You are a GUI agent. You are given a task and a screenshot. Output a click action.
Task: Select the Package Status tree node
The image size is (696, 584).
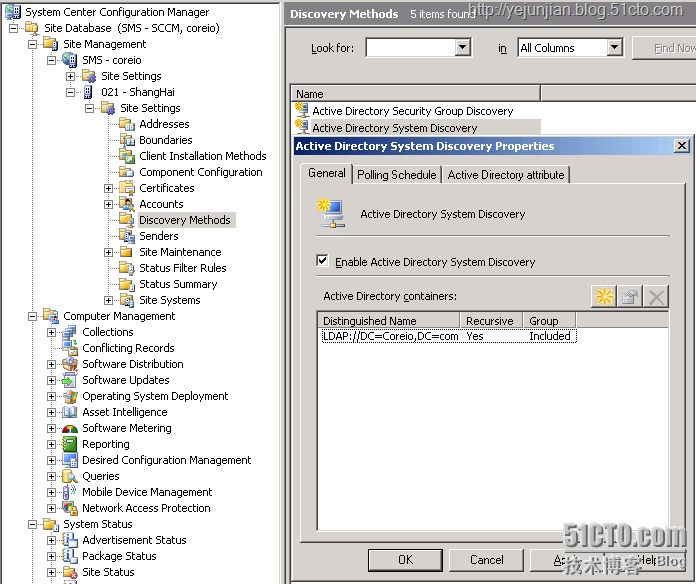(119, 556)
